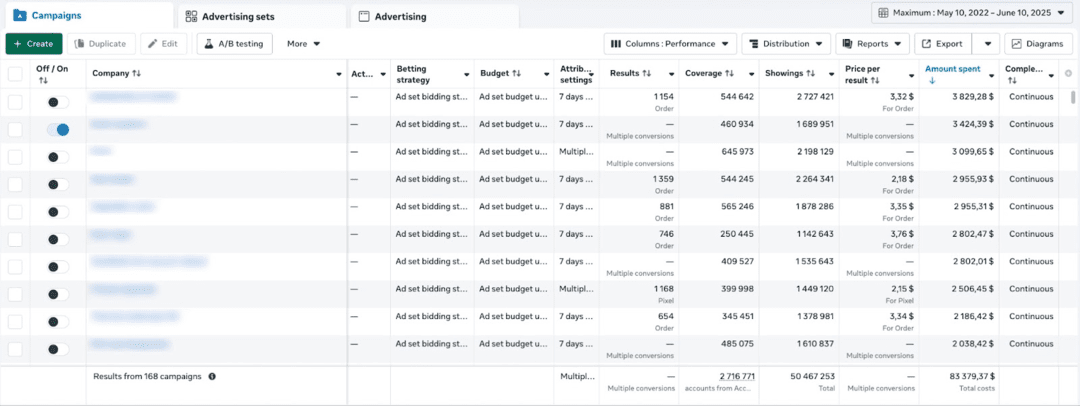Click the info icon beside 168 campaigns

pyautogui.click(x=212, y=376)
